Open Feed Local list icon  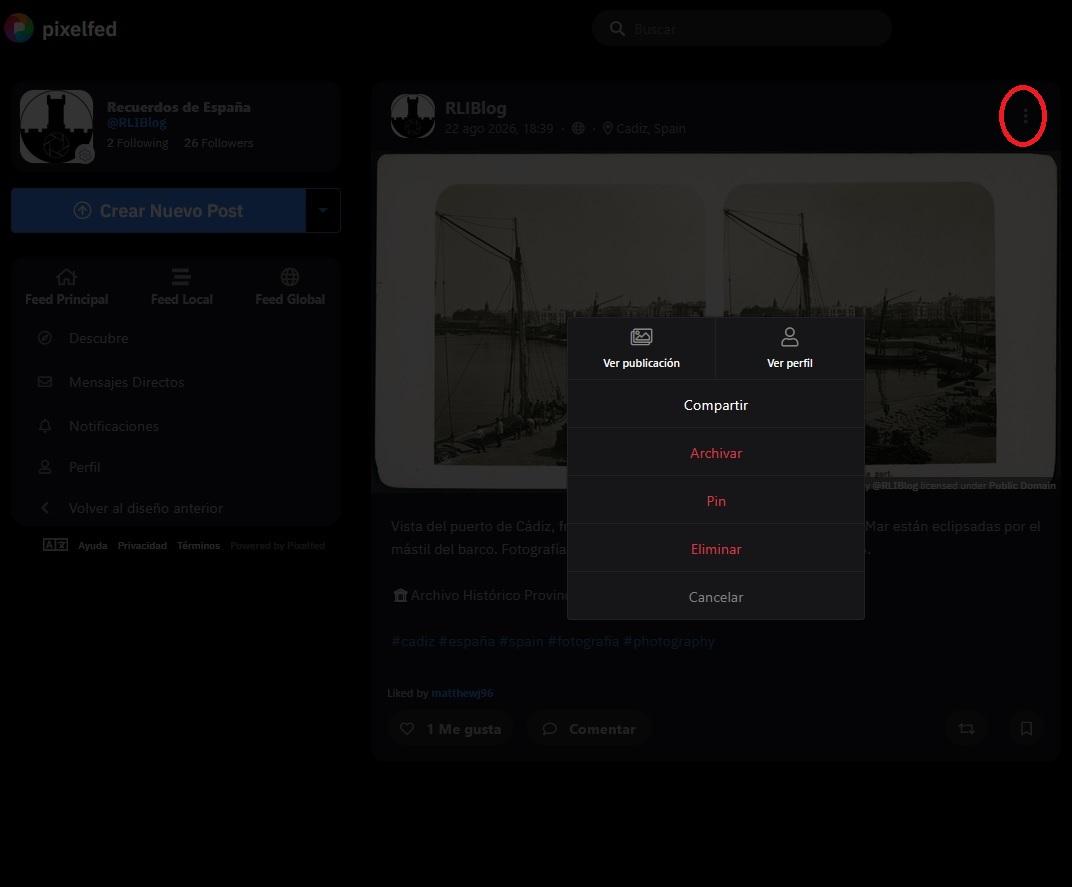(x=180, y=277)
